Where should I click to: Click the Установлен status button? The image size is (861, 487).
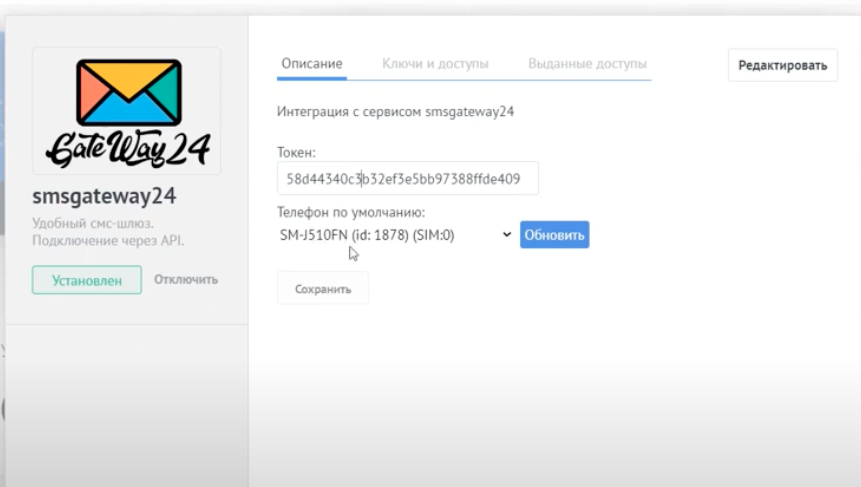pos(87,281)
